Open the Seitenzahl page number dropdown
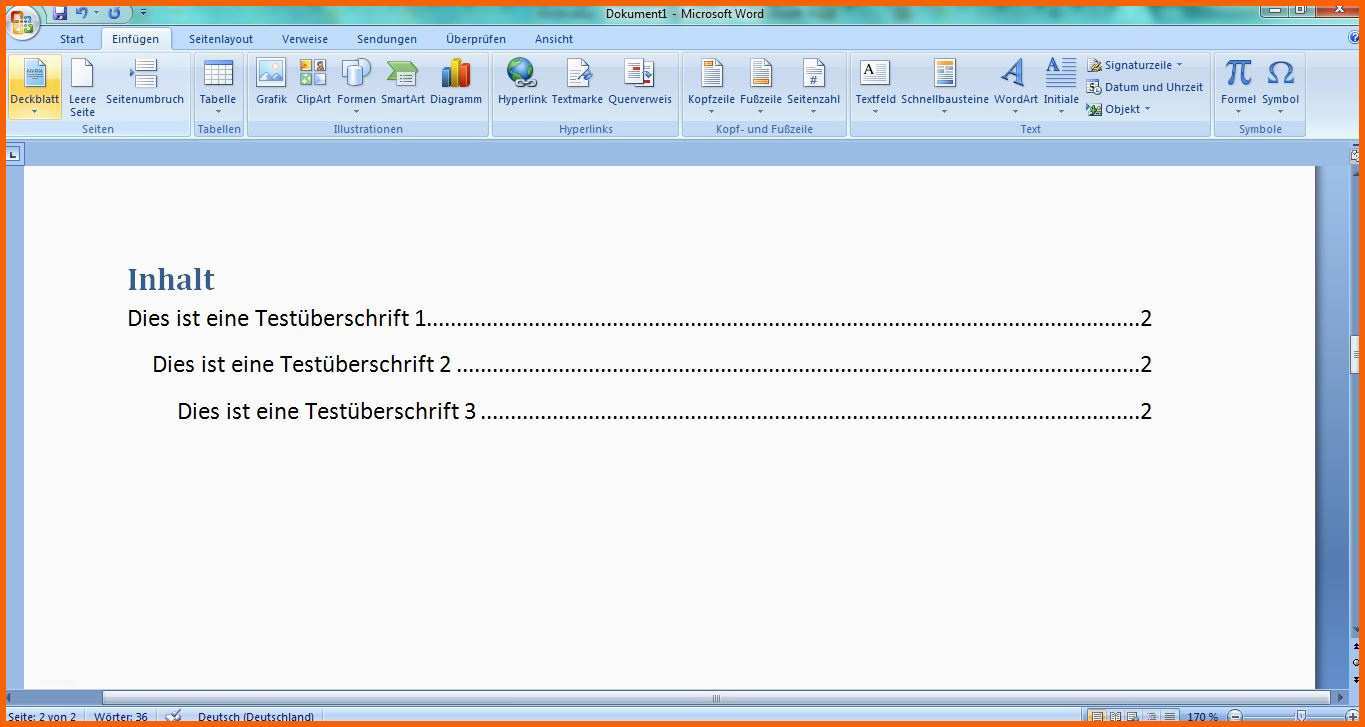The height and width of the screenshot is (727, 1365). (x=813, y=87)
